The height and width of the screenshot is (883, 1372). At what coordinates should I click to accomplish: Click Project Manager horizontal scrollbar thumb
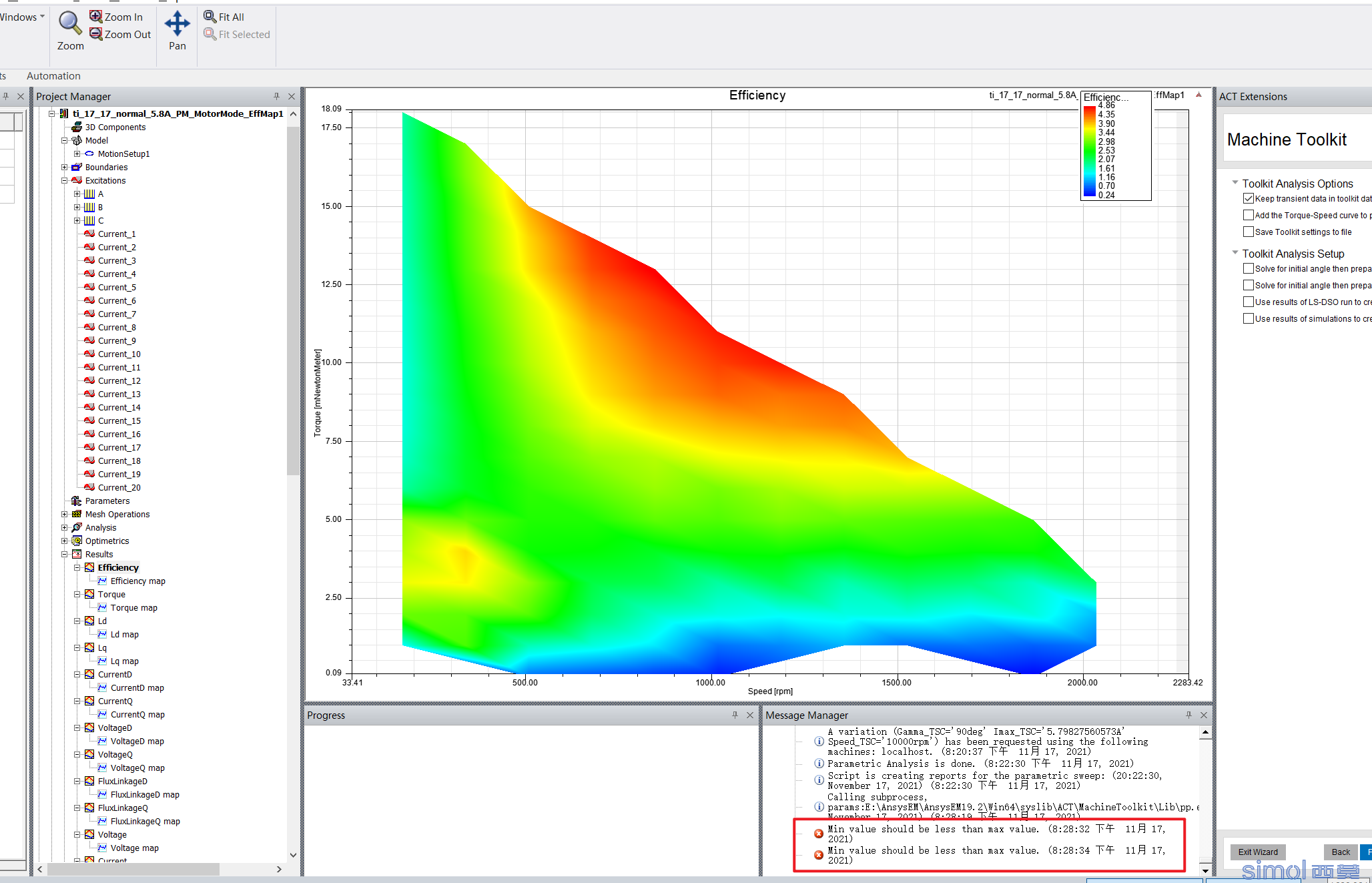[133, 869]
